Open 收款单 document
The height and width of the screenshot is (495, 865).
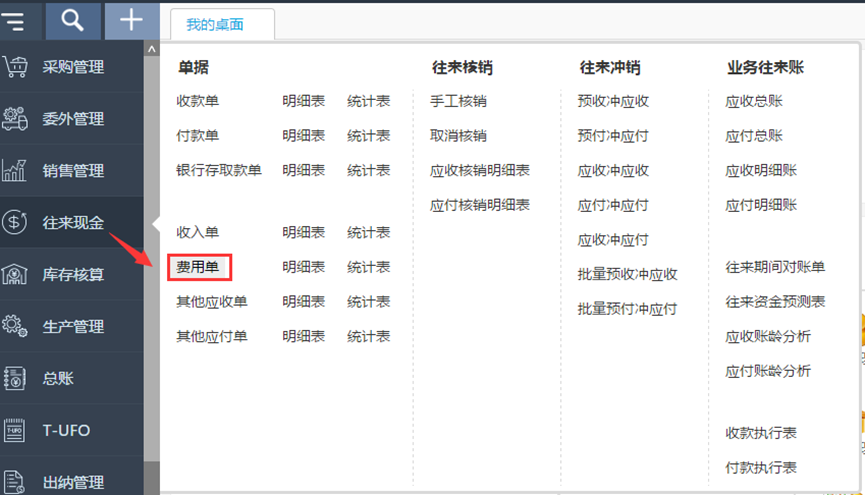pos(197,101)
